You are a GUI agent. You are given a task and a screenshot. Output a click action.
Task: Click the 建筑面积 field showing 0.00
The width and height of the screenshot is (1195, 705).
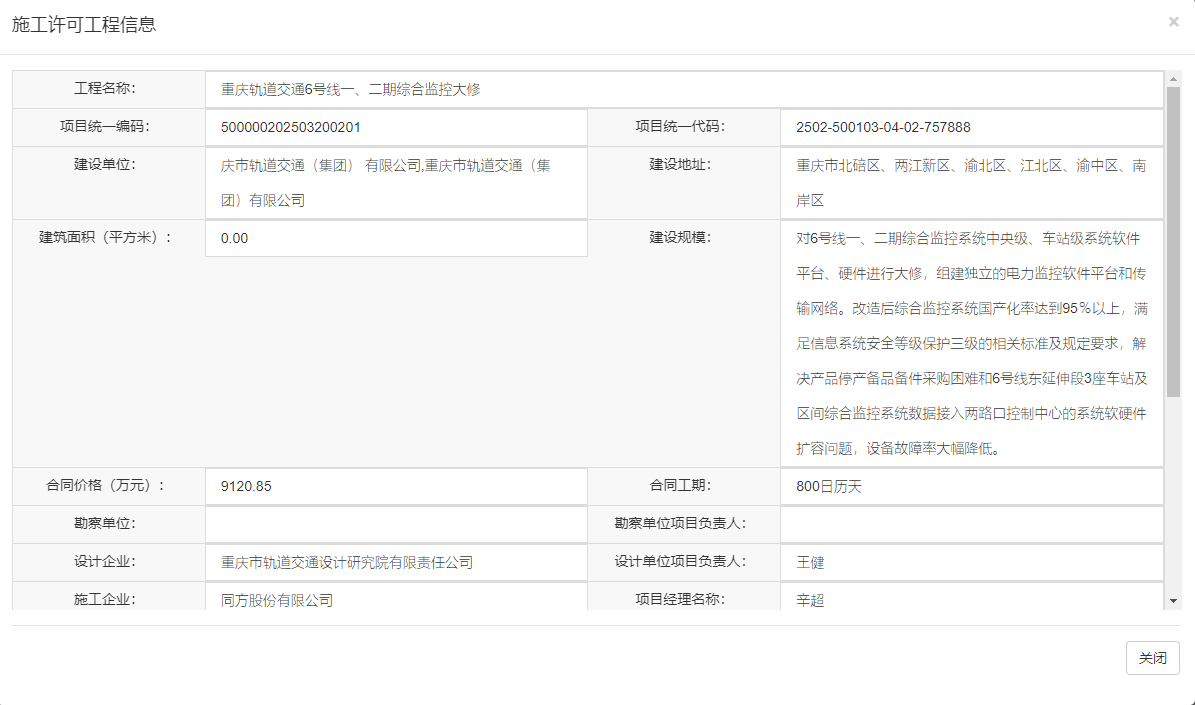pyautogui.click(x=396, y=238)
